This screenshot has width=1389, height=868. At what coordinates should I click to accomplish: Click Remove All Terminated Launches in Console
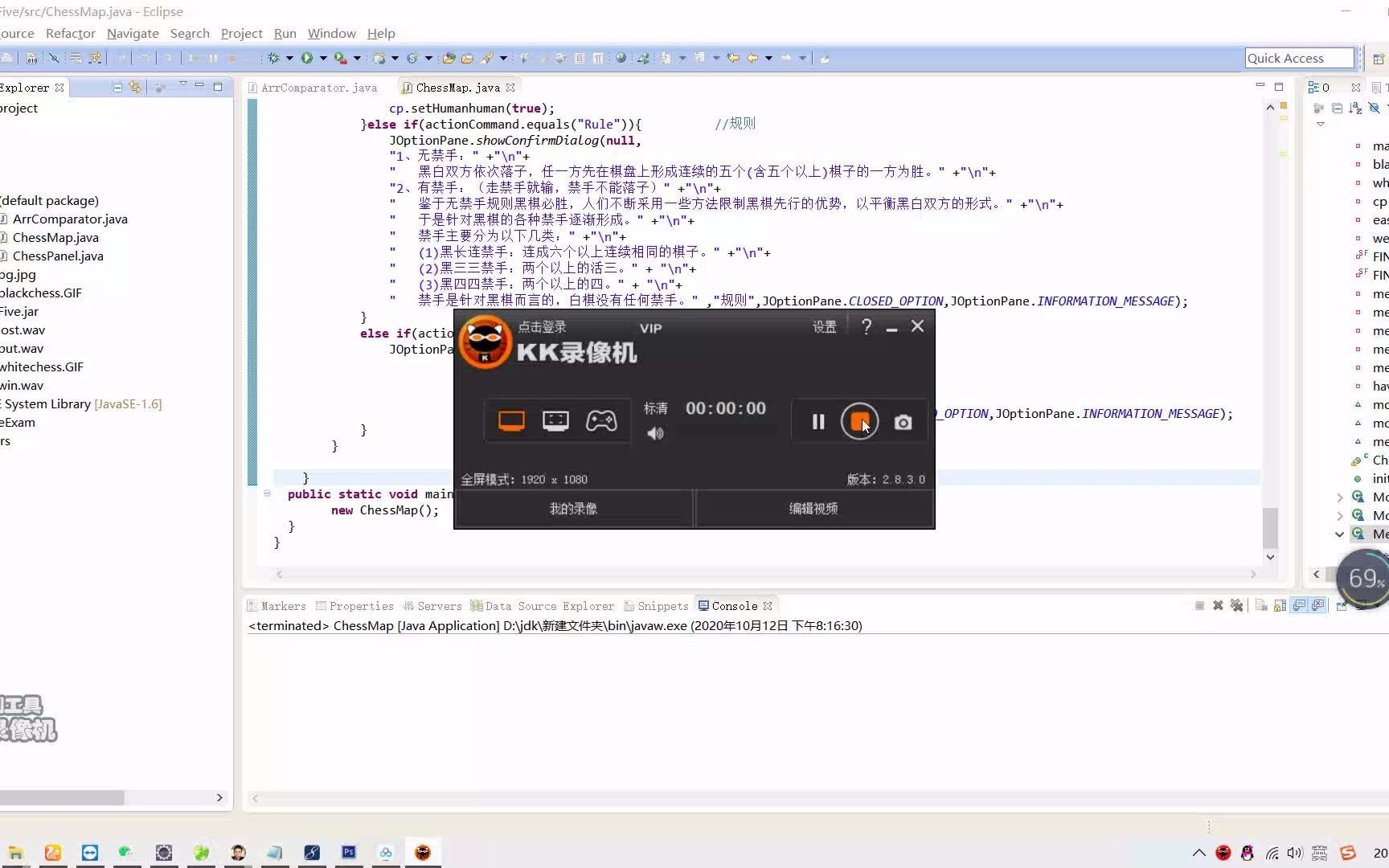coord(1236,605)
